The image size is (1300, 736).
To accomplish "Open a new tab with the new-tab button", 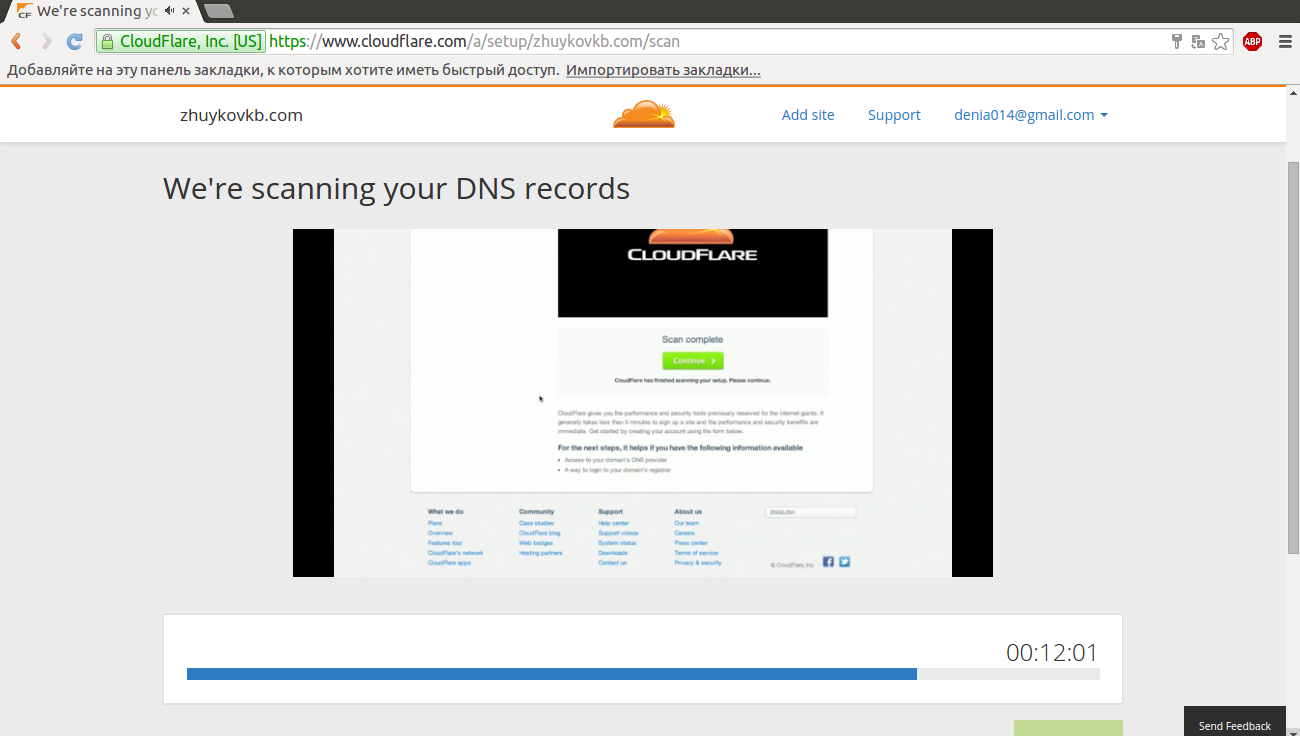I will pos(218,11).
